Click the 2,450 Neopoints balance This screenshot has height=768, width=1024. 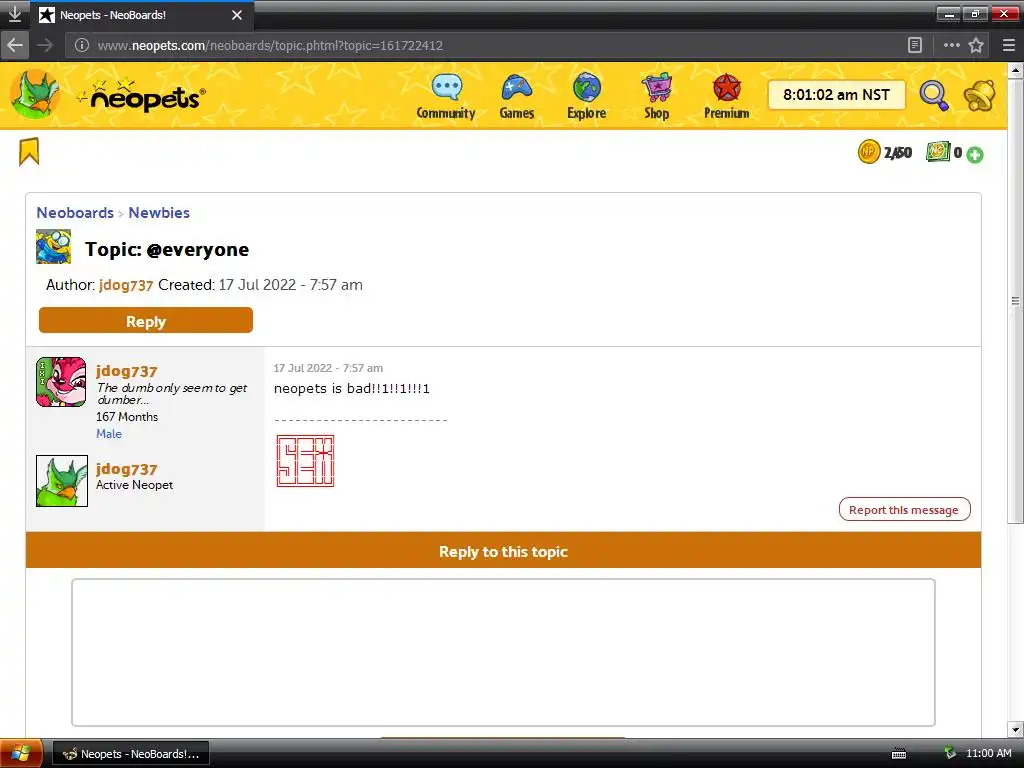898,153
